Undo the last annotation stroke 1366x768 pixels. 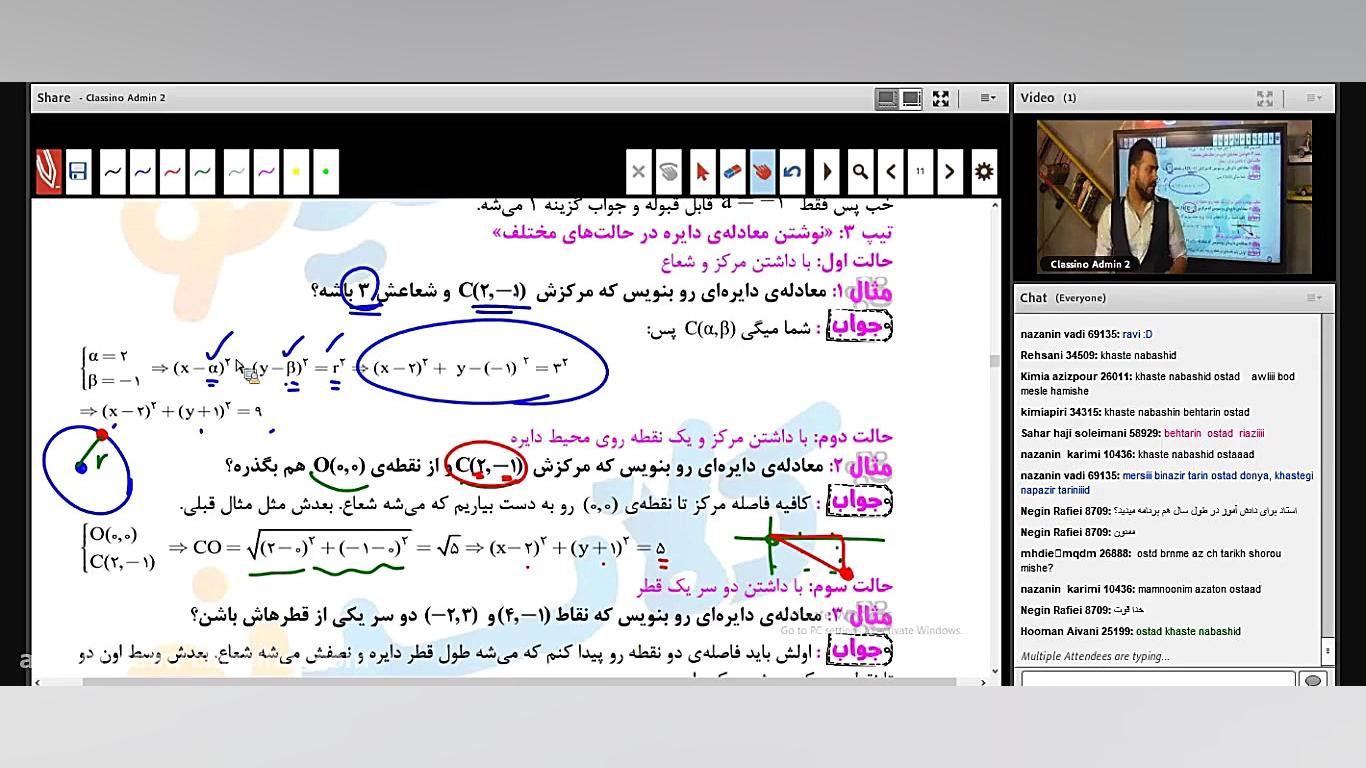[x=793, y=172]
